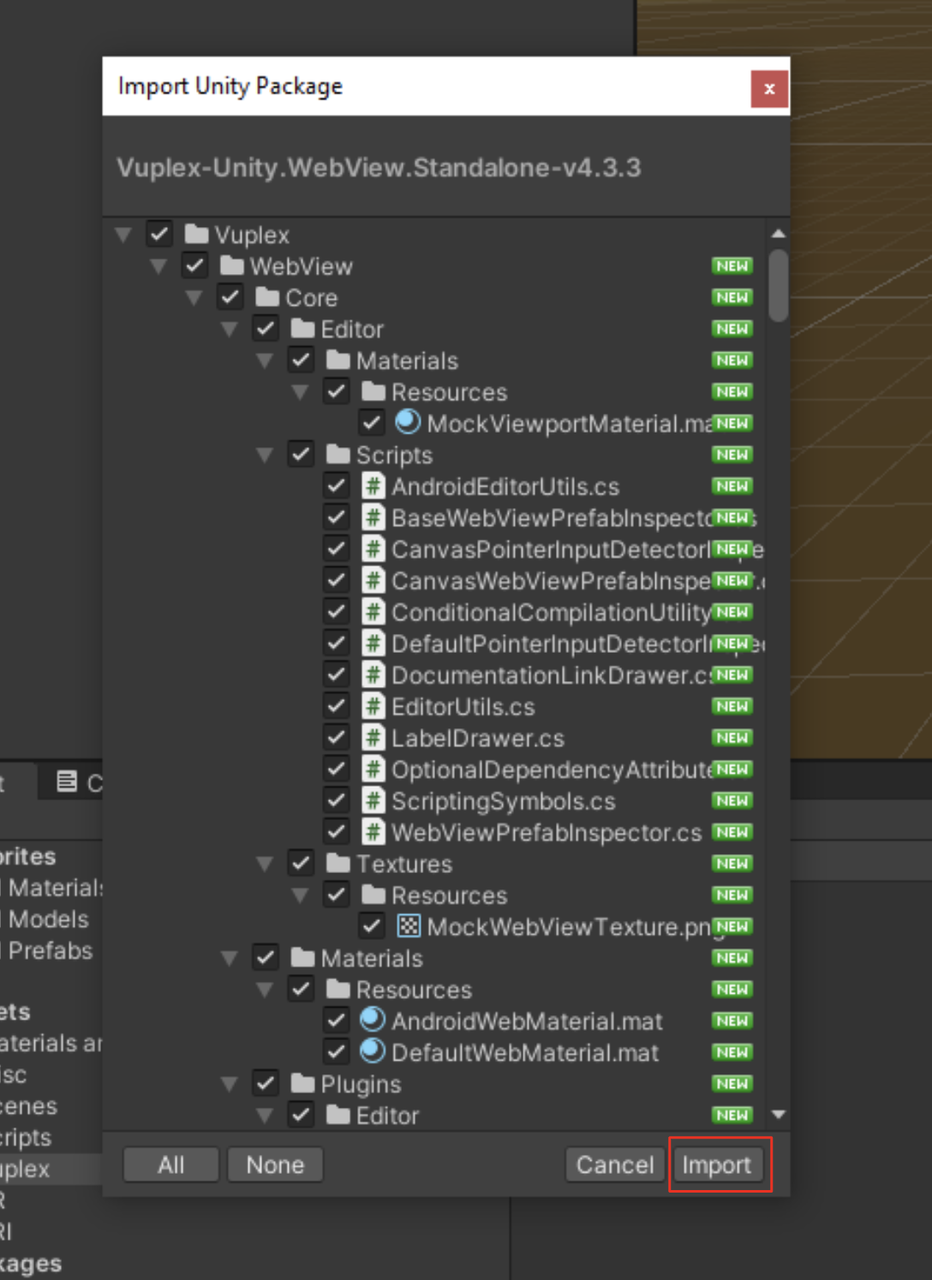The image size is (932, 1280).
Task: Uncheck the Vuplex root folder checkbox
Action: (159, 235)
